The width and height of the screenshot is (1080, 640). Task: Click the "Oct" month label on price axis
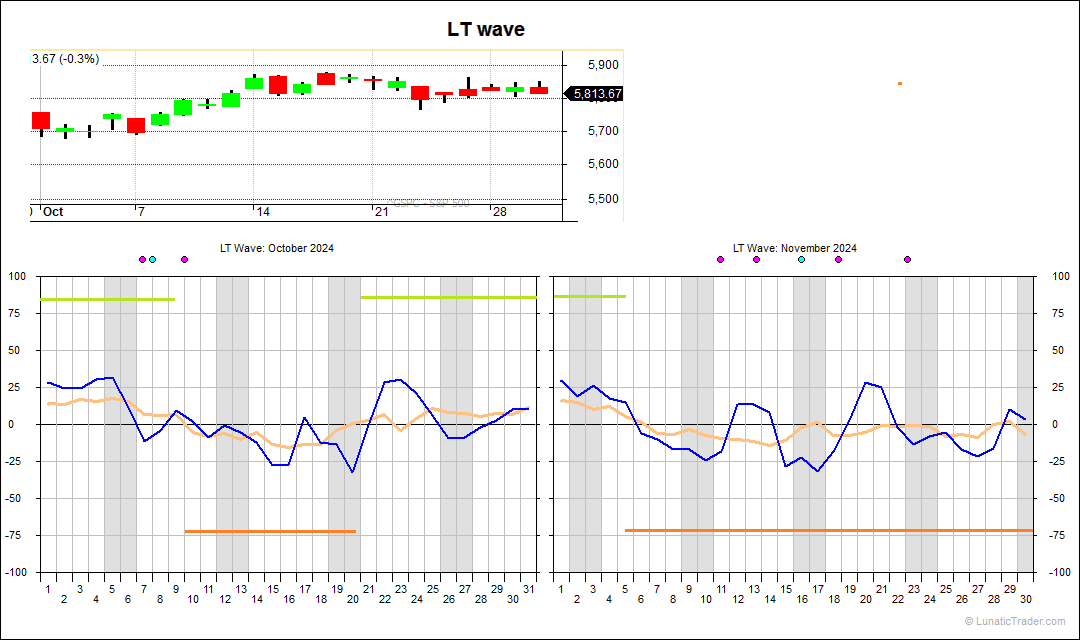53,212
